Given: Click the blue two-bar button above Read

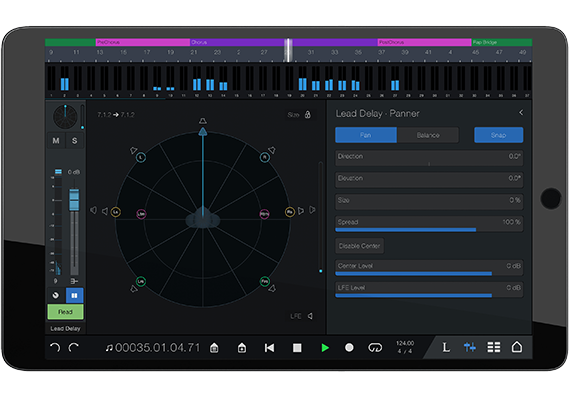Looking at the screenshot, I should pyautogui.click(x=74, y=295).
